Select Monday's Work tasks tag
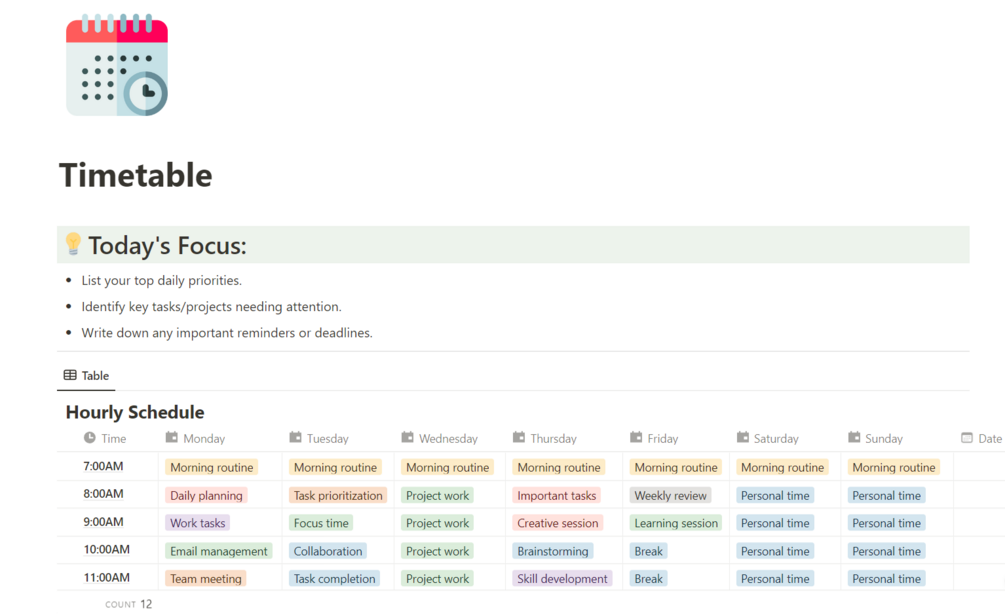The image size is (1005, 615). click(197, 523)
